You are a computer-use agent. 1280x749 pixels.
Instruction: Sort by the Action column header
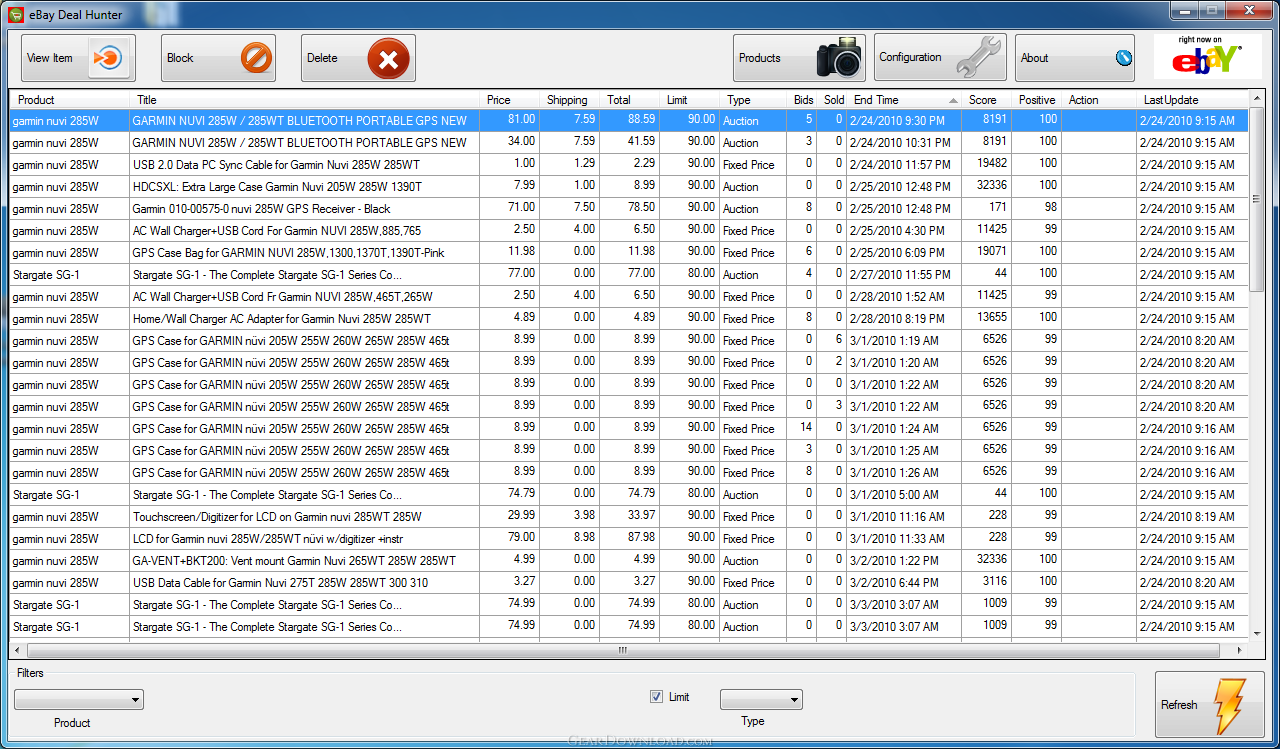(x=1099, y=100)
